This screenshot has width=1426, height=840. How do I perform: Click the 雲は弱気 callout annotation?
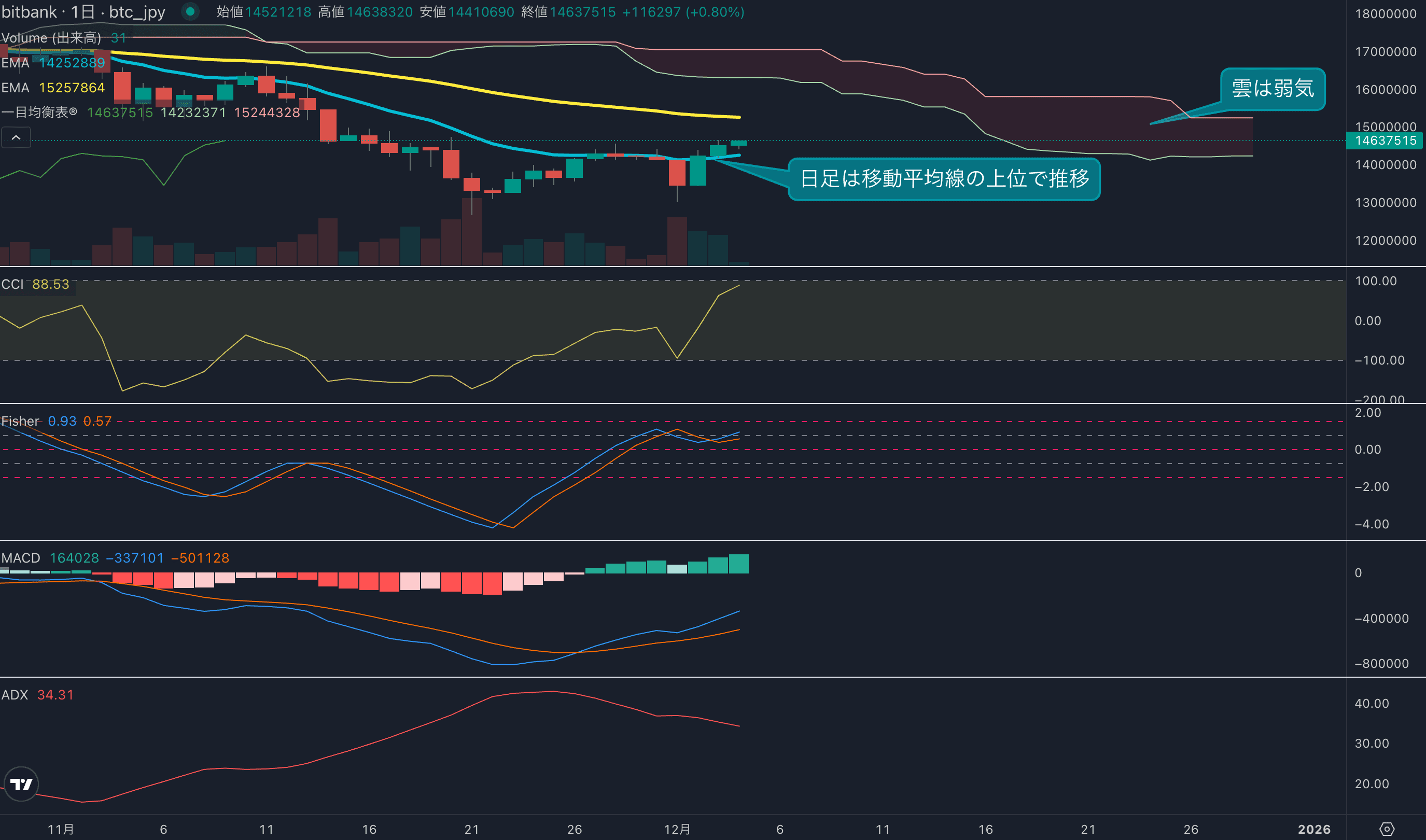(1273, 89)
